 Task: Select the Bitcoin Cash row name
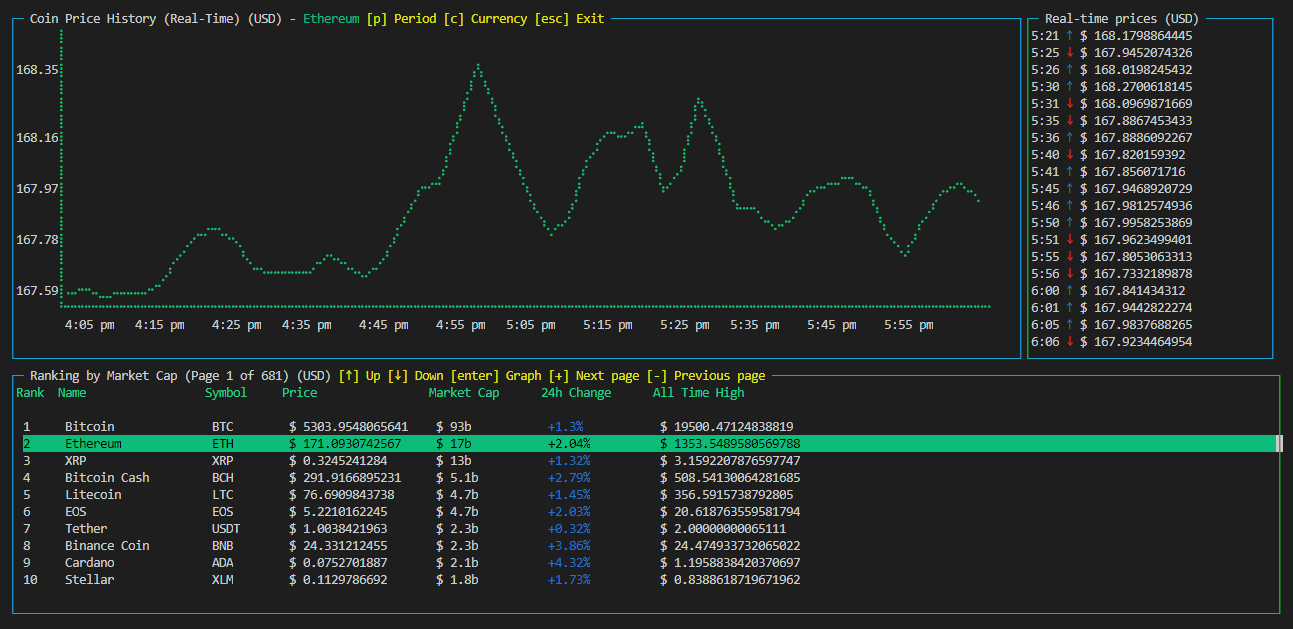[107, 478]
